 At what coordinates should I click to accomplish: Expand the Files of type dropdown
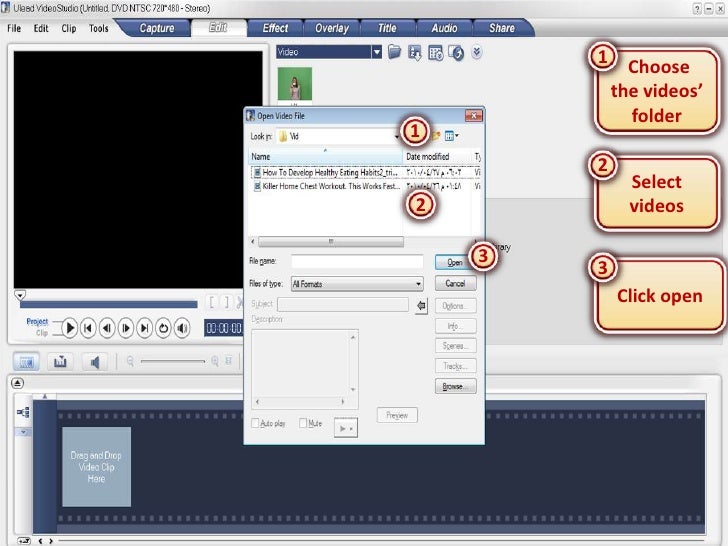pos(418,284)
